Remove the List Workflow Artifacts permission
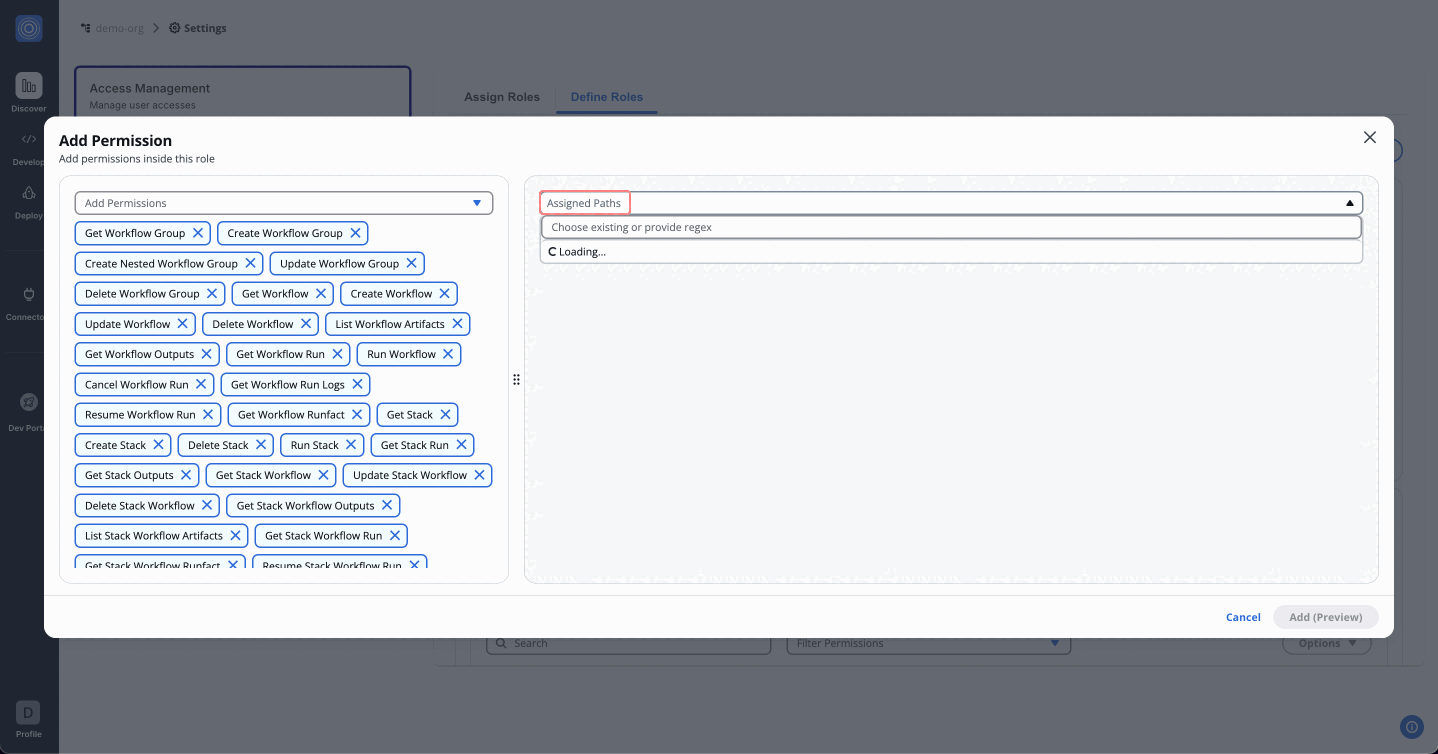This screenshot has width=1438, height=754. (x=457, y=324)
